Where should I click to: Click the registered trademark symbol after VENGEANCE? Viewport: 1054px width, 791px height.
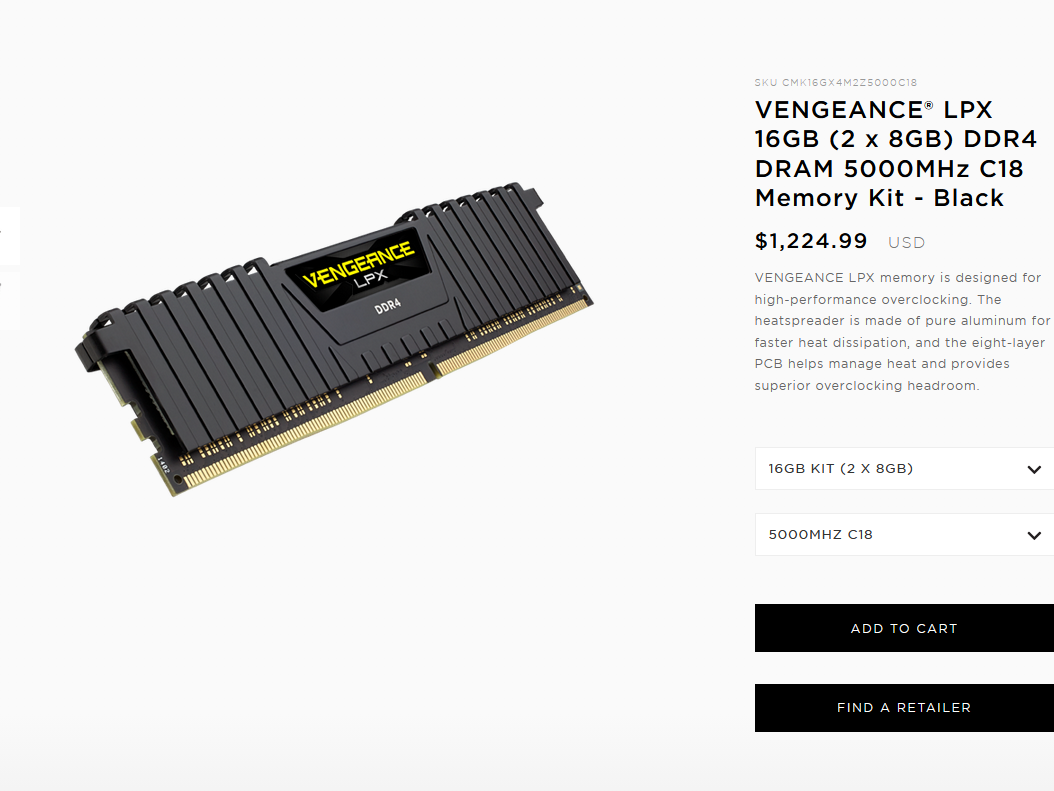coord(928,106)
